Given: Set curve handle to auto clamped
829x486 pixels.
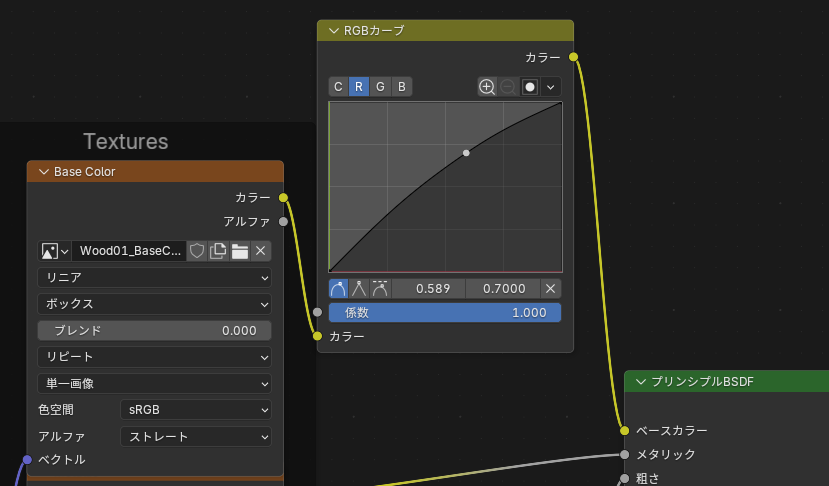Looking at the screenshot, I should pyautogui.click(x=380, y=289).
